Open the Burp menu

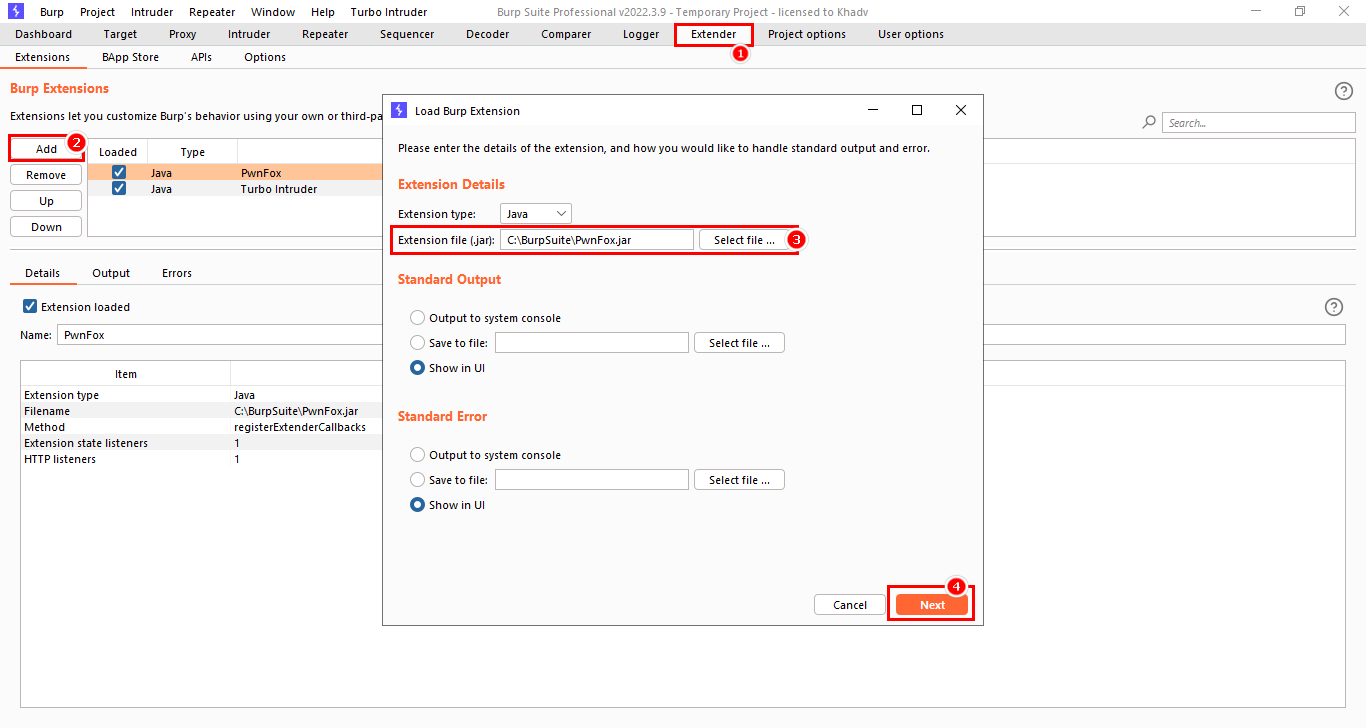(x=52, y=12)
